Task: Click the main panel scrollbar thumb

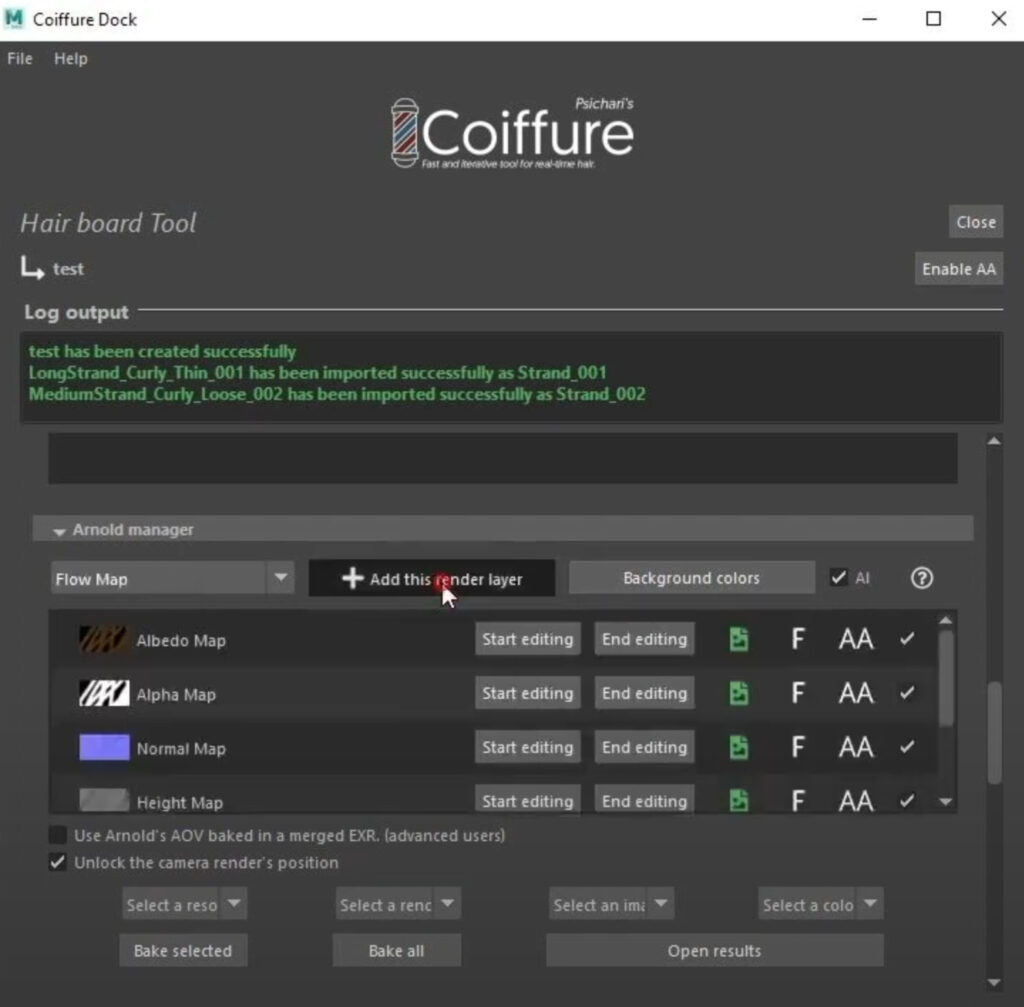Action: (994, 733)
